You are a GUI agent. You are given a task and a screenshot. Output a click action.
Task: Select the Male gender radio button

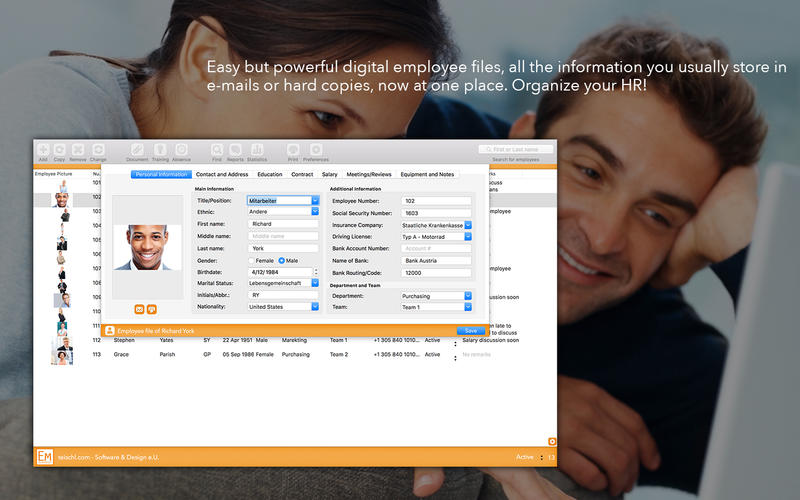281,261
